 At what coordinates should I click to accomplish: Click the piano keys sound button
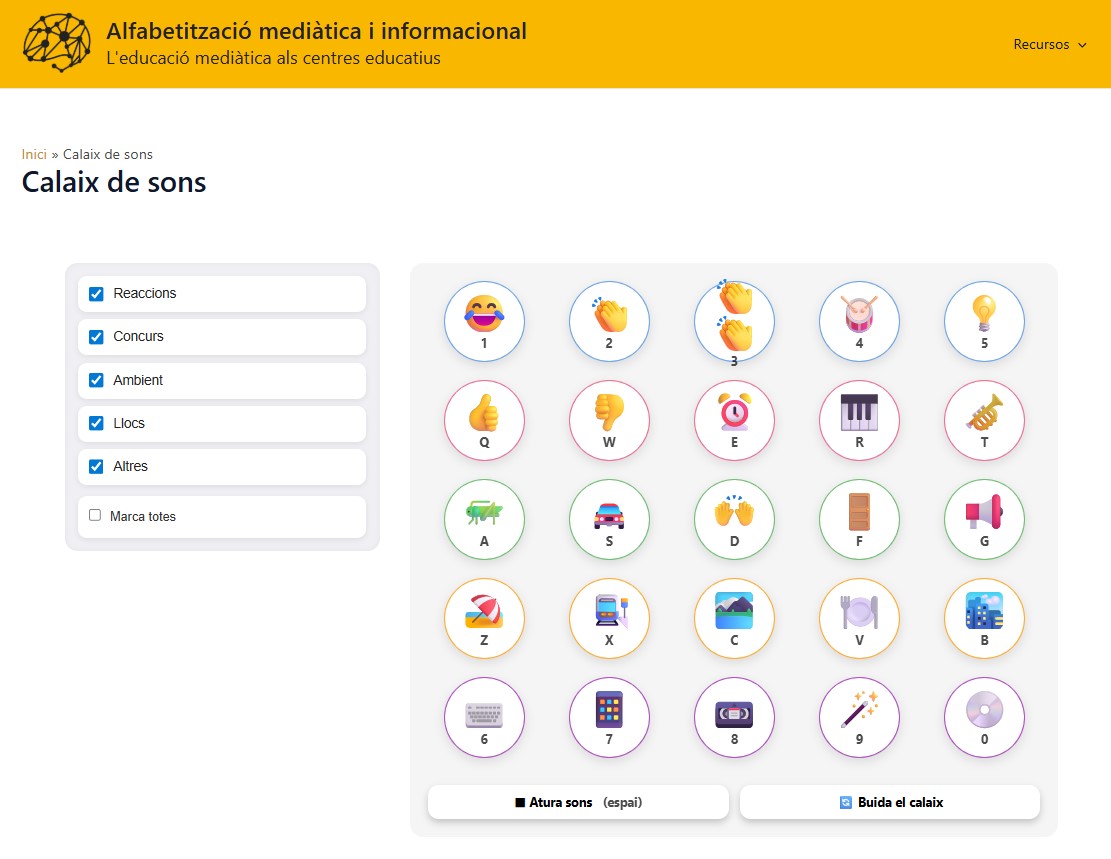tap(859, 419)
